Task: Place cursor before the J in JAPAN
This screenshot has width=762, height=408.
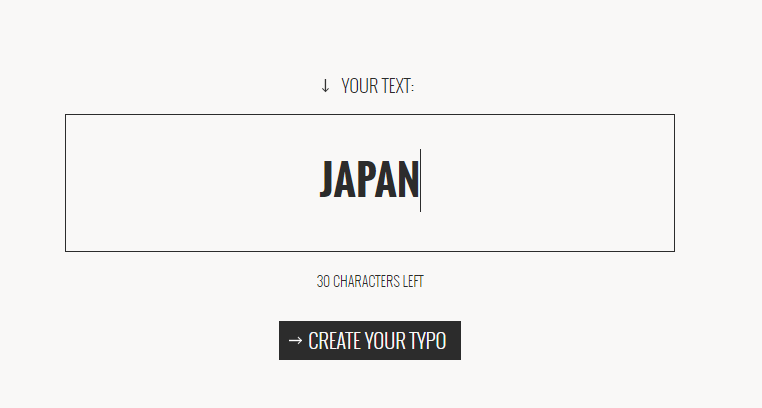Action: coord(320,181)
